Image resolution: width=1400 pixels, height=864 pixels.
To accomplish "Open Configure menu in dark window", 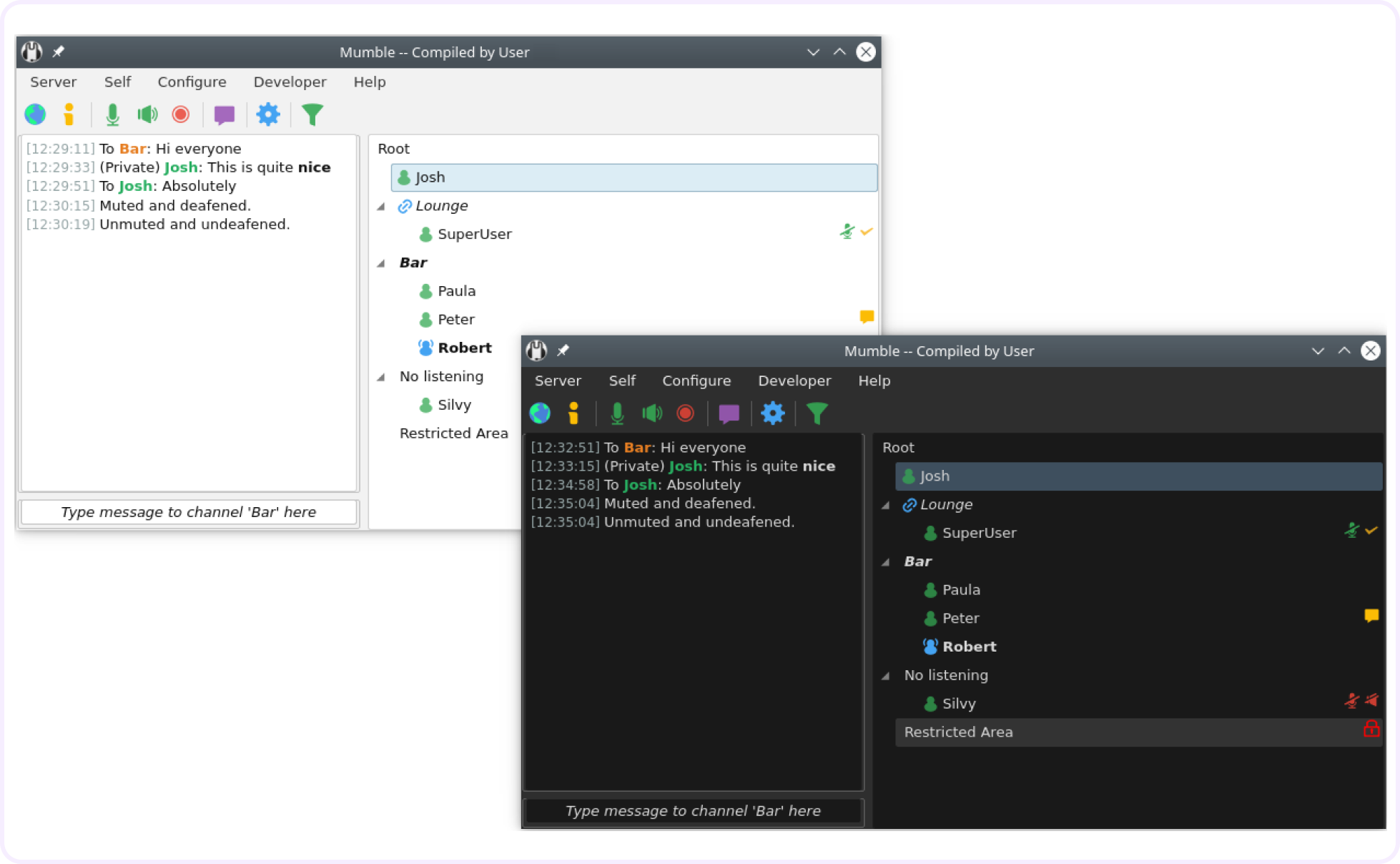I will [x=696, y=381].
